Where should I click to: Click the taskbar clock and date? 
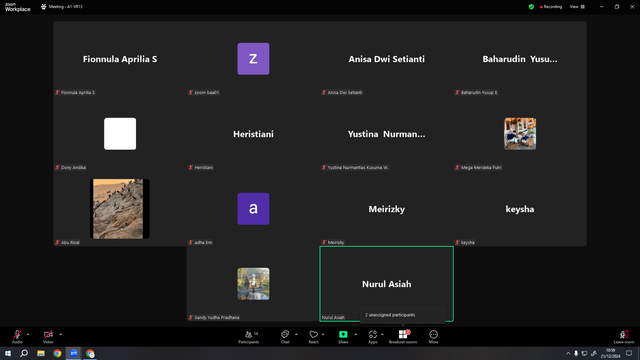click(610, 353)
